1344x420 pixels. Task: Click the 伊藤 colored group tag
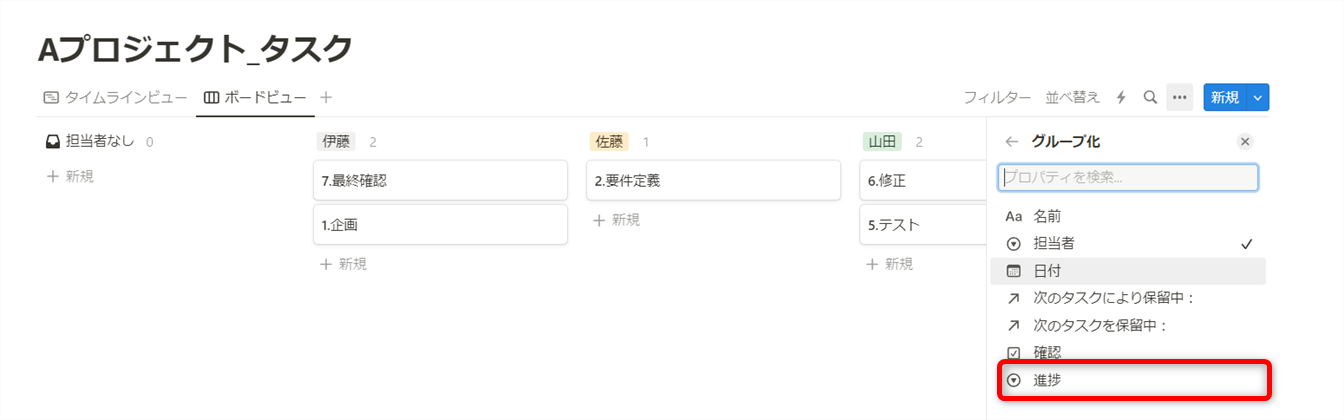click(x=334, y=142)
